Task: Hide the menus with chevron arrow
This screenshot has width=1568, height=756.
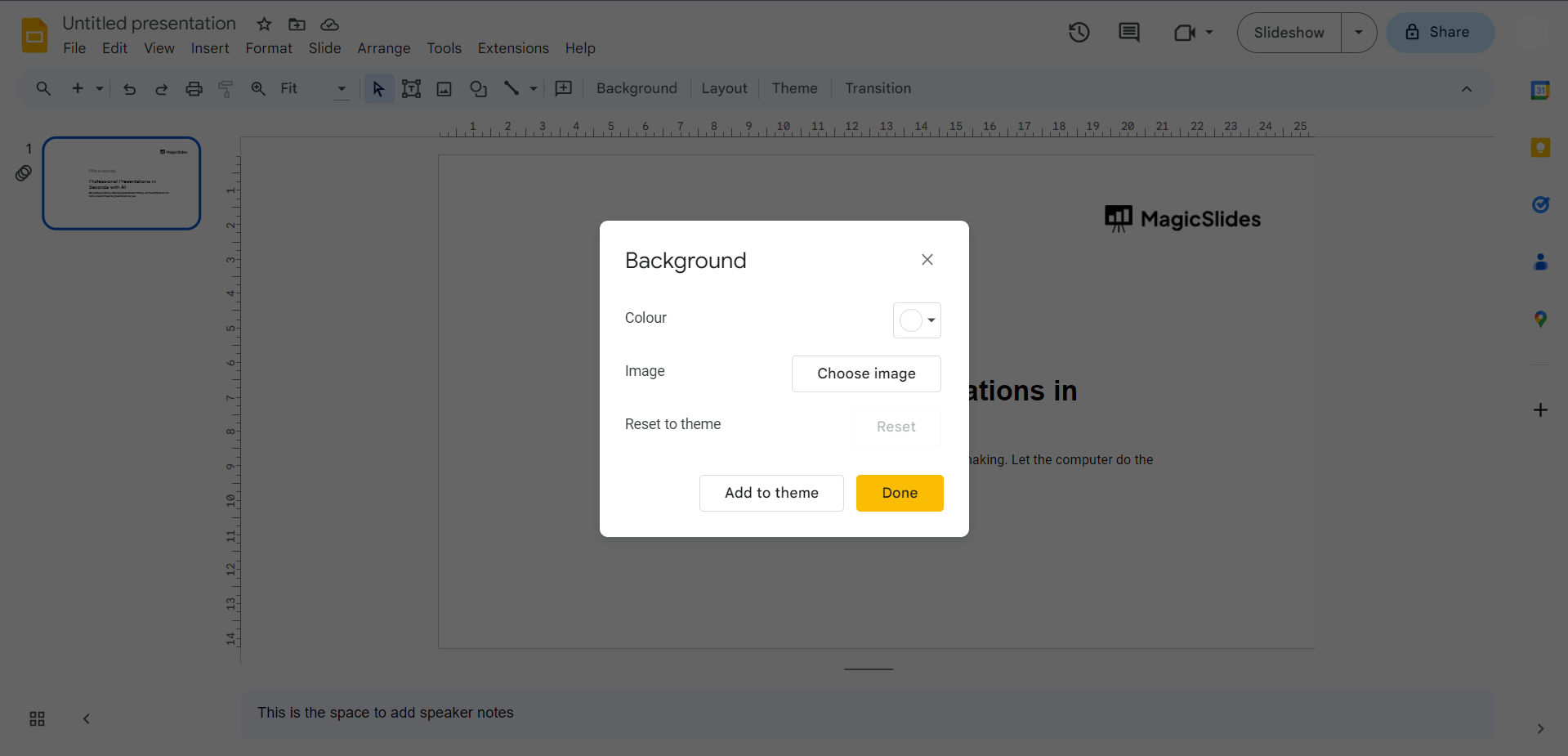Action: click(x=1466, y=89)
